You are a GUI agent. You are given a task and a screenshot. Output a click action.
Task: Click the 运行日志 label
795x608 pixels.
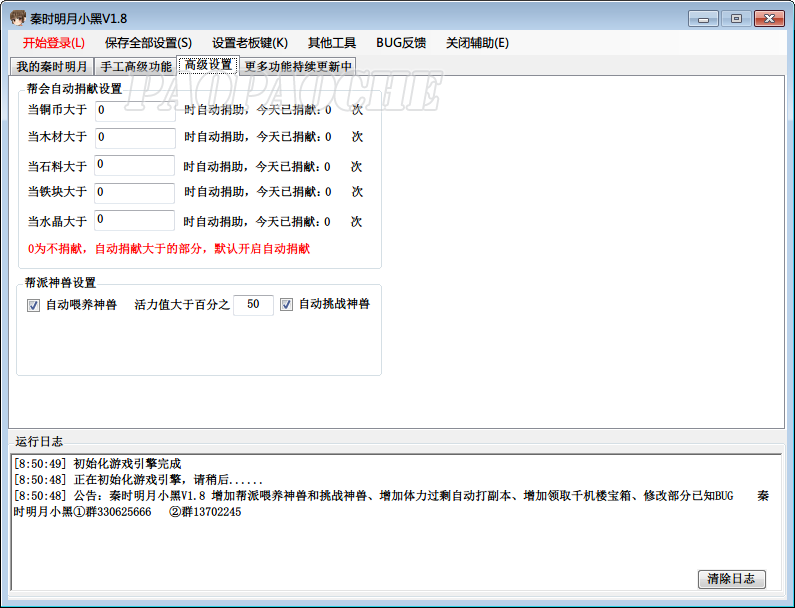(x=39, y=442)
